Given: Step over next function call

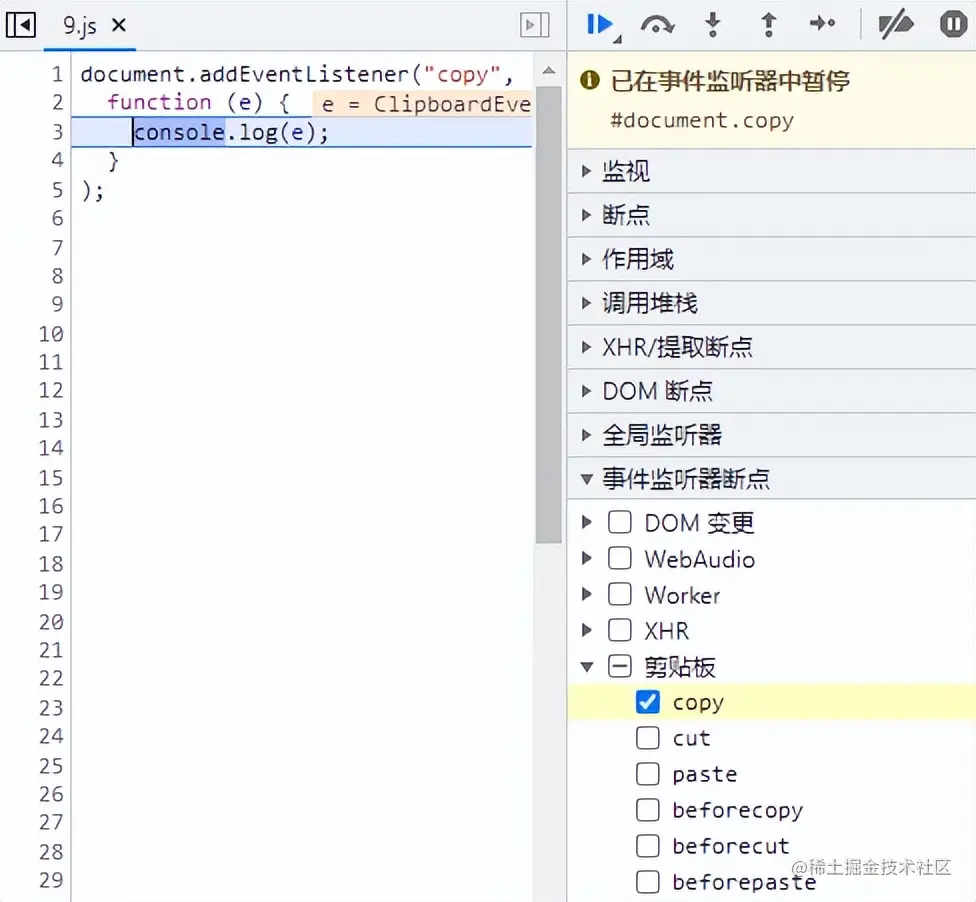Looking at the screenshot, I should coord(657,25).
